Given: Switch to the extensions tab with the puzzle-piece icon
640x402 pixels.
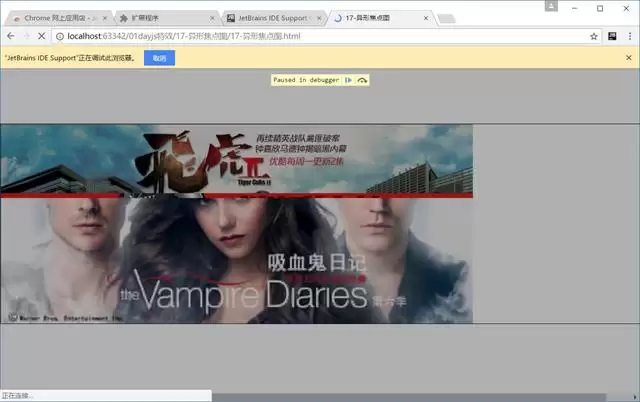Looking at the screenshot, I should pyautogui.click(x=166, y=18).
